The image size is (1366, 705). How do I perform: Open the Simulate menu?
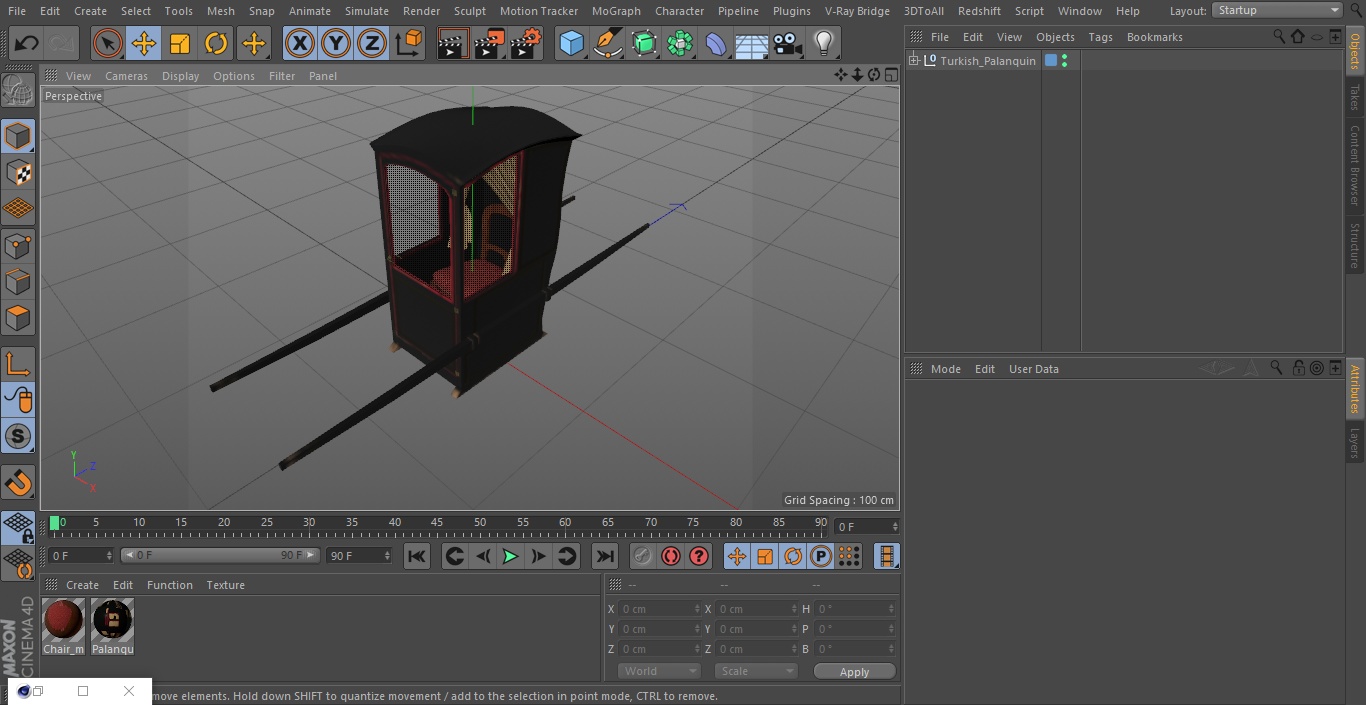coord(366,11)
